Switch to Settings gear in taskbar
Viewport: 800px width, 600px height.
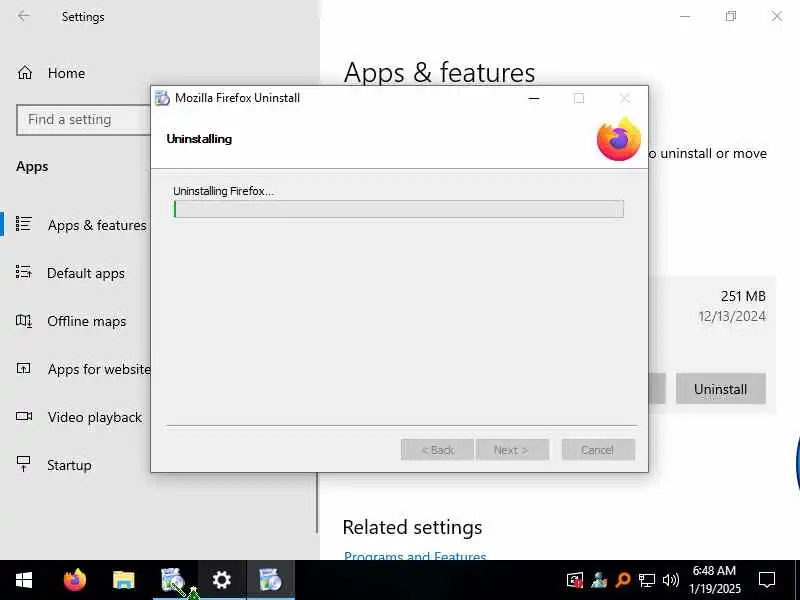pos(221,580)
